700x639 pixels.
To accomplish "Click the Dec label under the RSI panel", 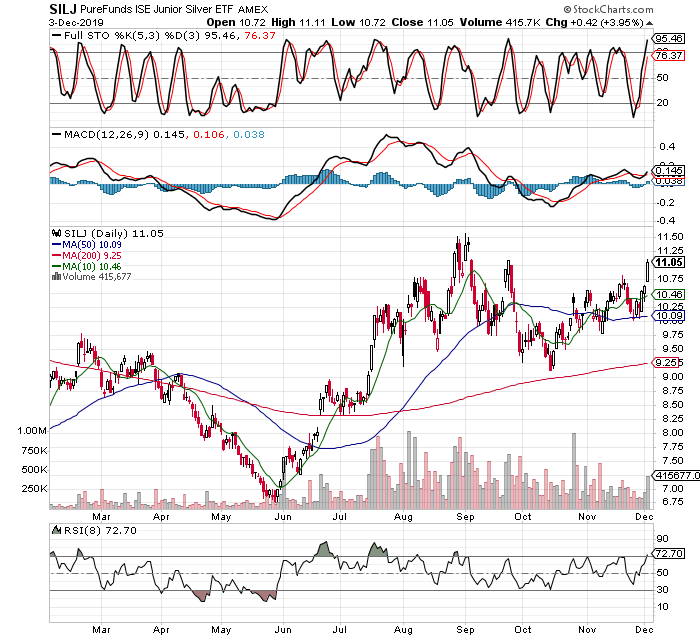I will click(644, 630).
